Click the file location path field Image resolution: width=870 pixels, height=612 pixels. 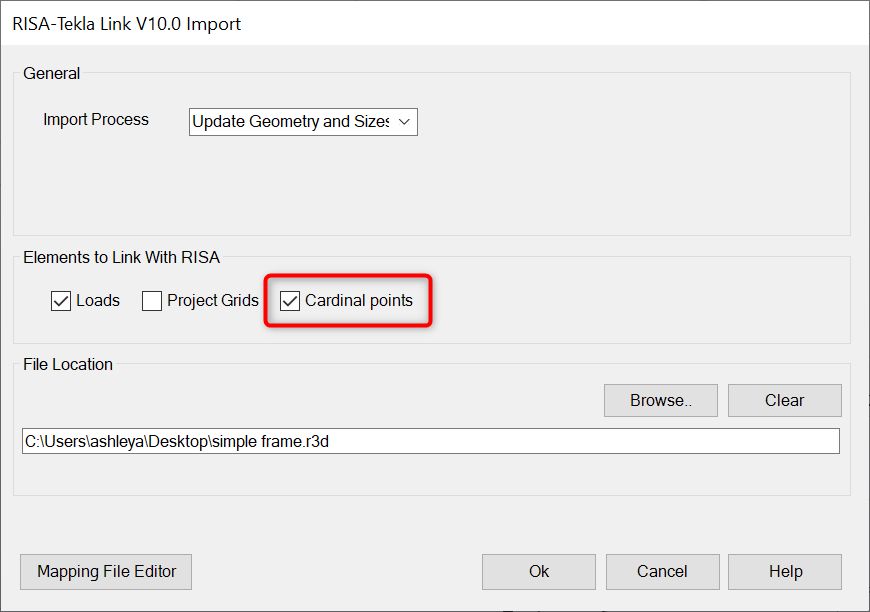[430, 441]
